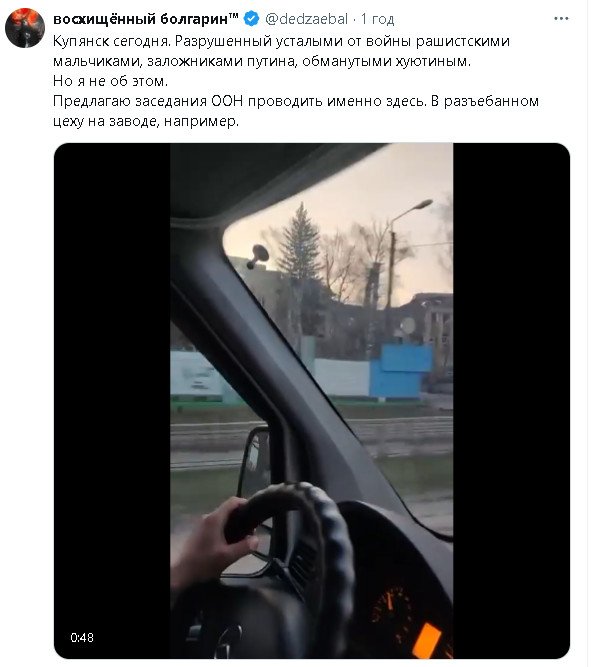
Task: Open the post via the "1 год" timestamp
Action: tap(377, 19)
